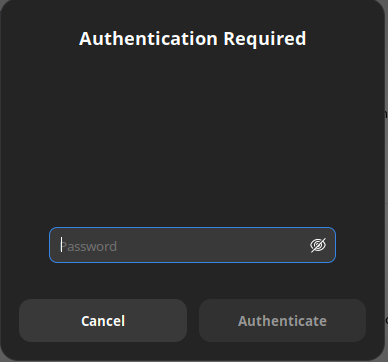This screenshot has height=362, width=388.
Task: Unhide the password with the visibility icon
Action: [318, 245]
